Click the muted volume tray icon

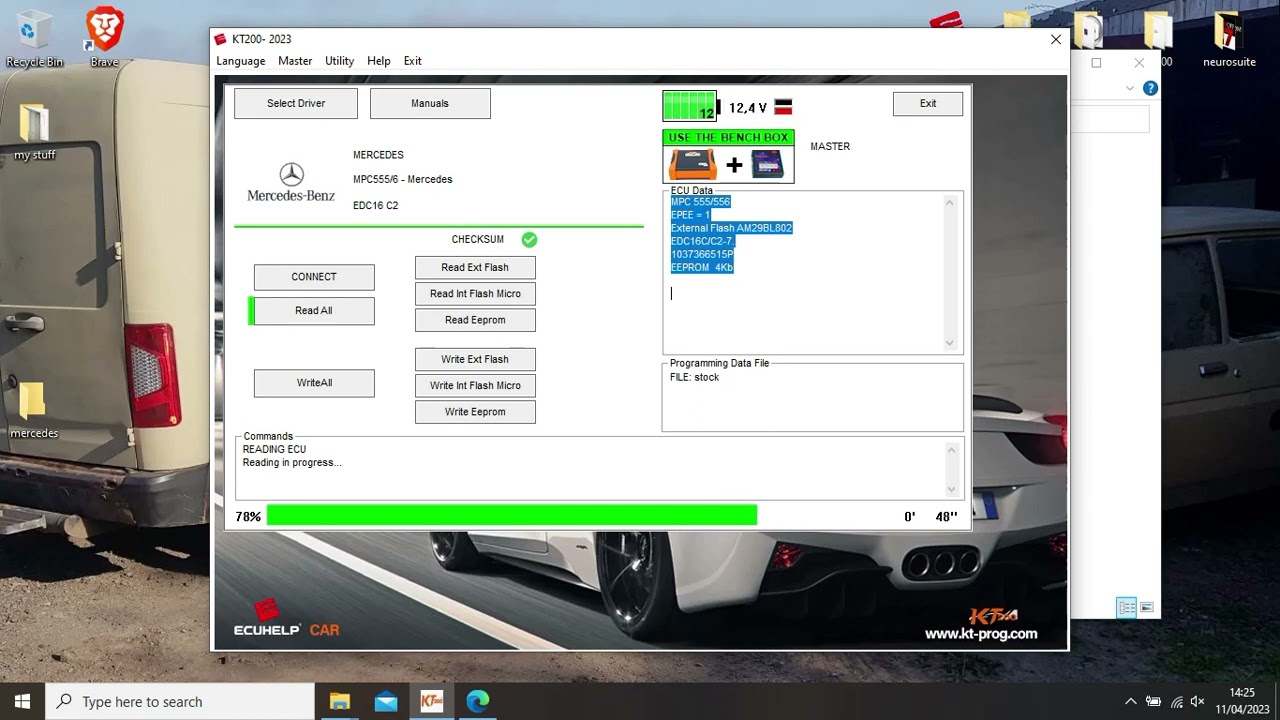tap(1198, 702)
